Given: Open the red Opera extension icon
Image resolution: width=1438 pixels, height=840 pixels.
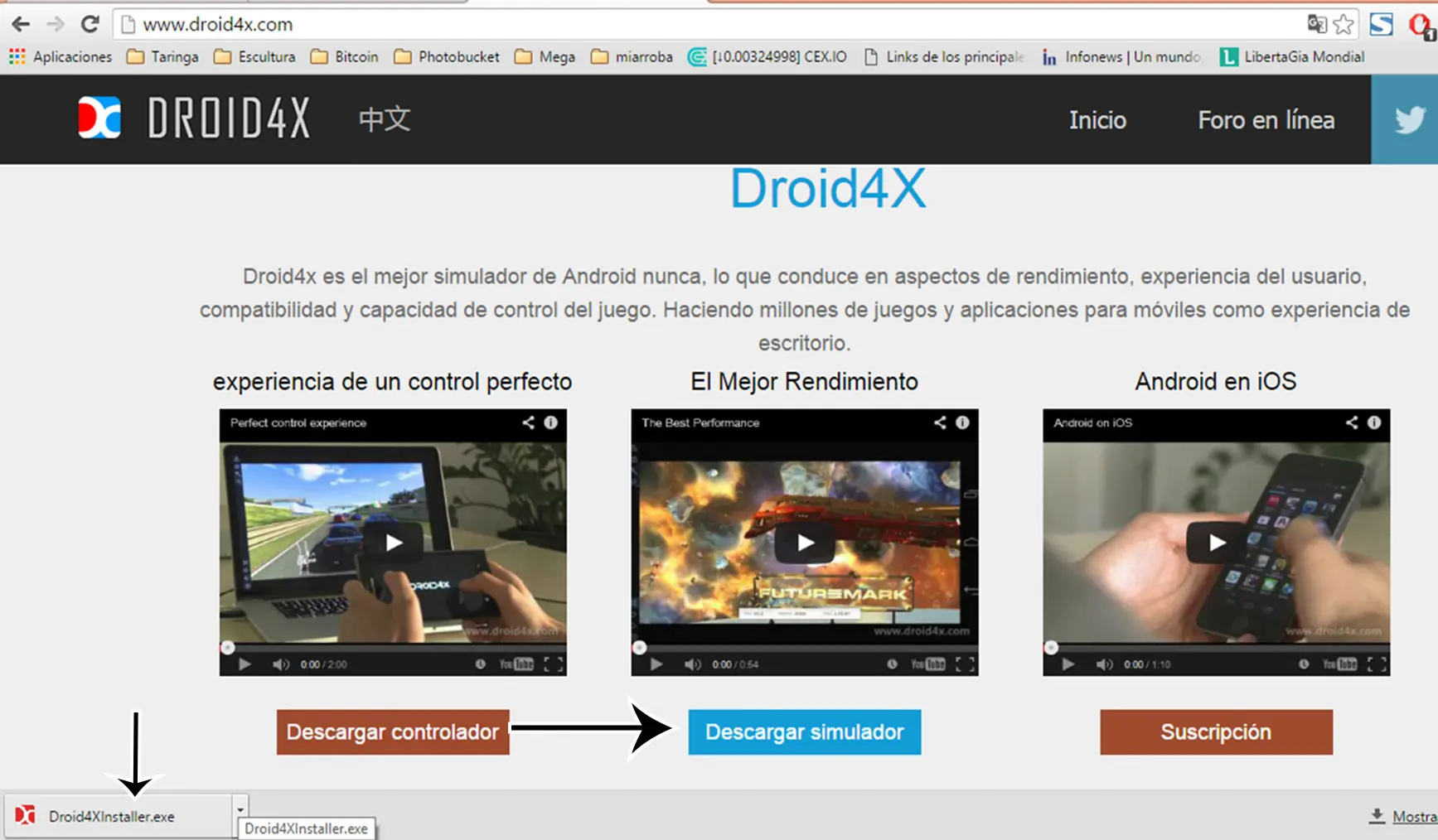Looking at the screenshot, I should click(x=1421, y=25).
